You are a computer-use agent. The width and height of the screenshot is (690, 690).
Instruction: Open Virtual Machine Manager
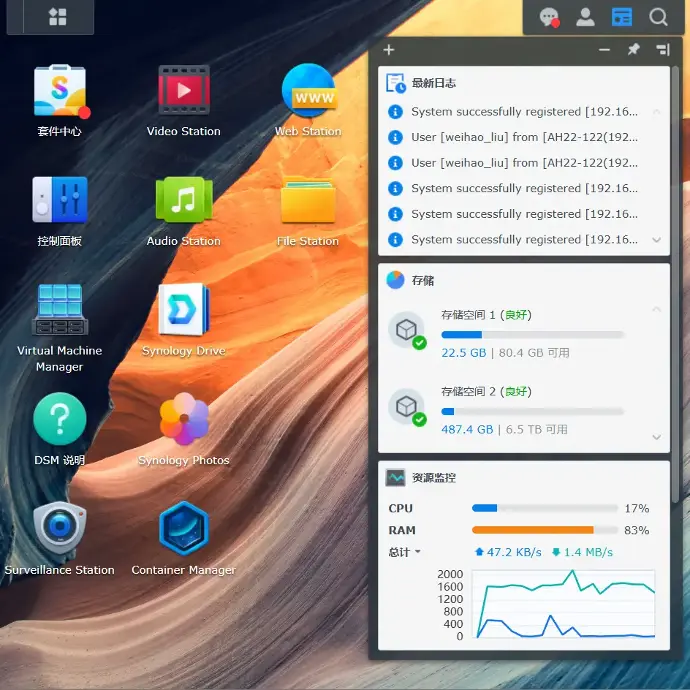click(59, 311)
